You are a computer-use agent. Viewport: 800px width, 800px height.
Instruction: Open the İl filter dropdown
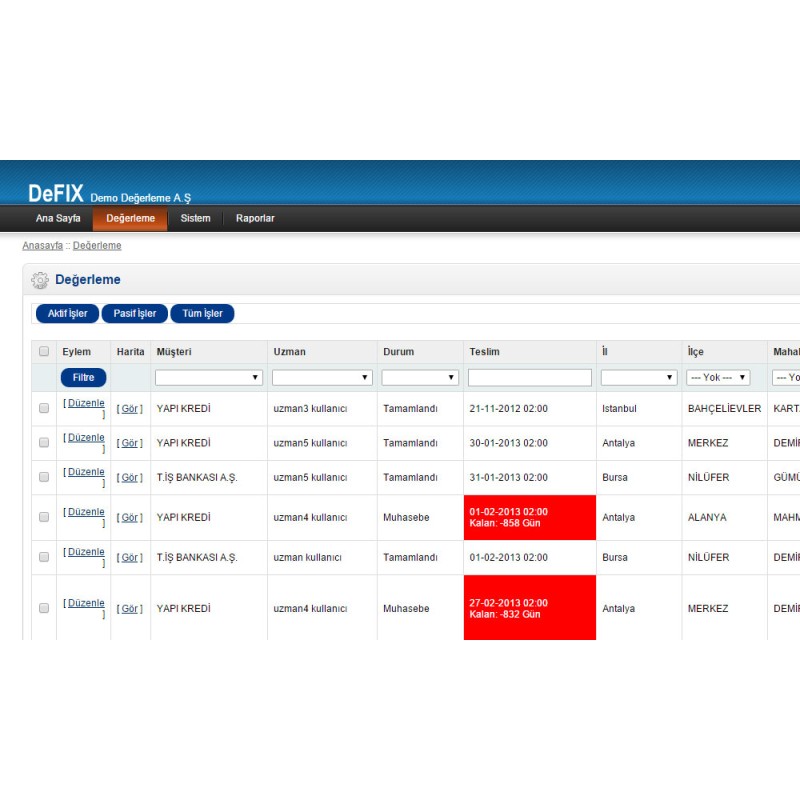639,378
